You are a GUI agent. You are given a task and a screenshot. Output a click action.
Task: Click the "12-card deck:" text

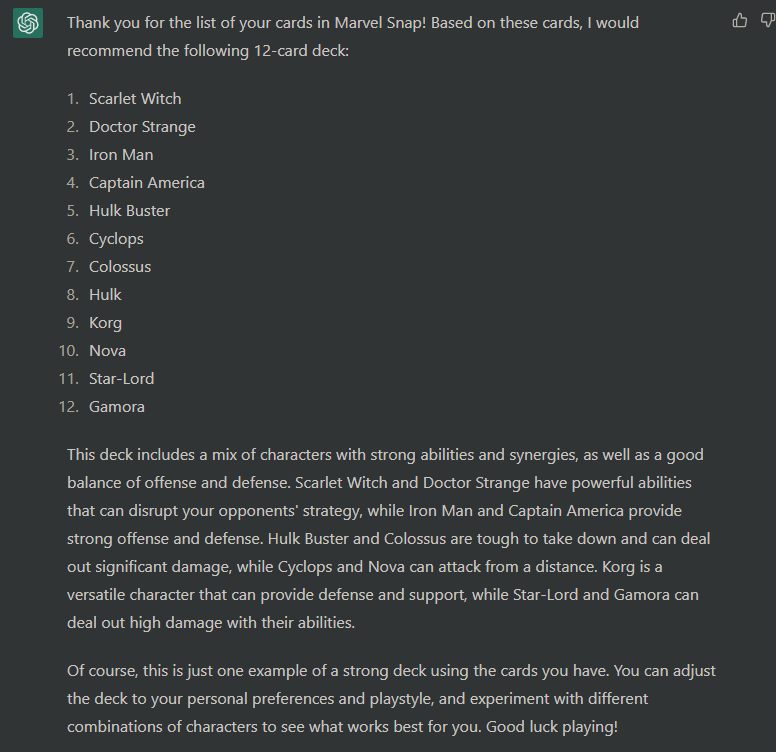302,50
